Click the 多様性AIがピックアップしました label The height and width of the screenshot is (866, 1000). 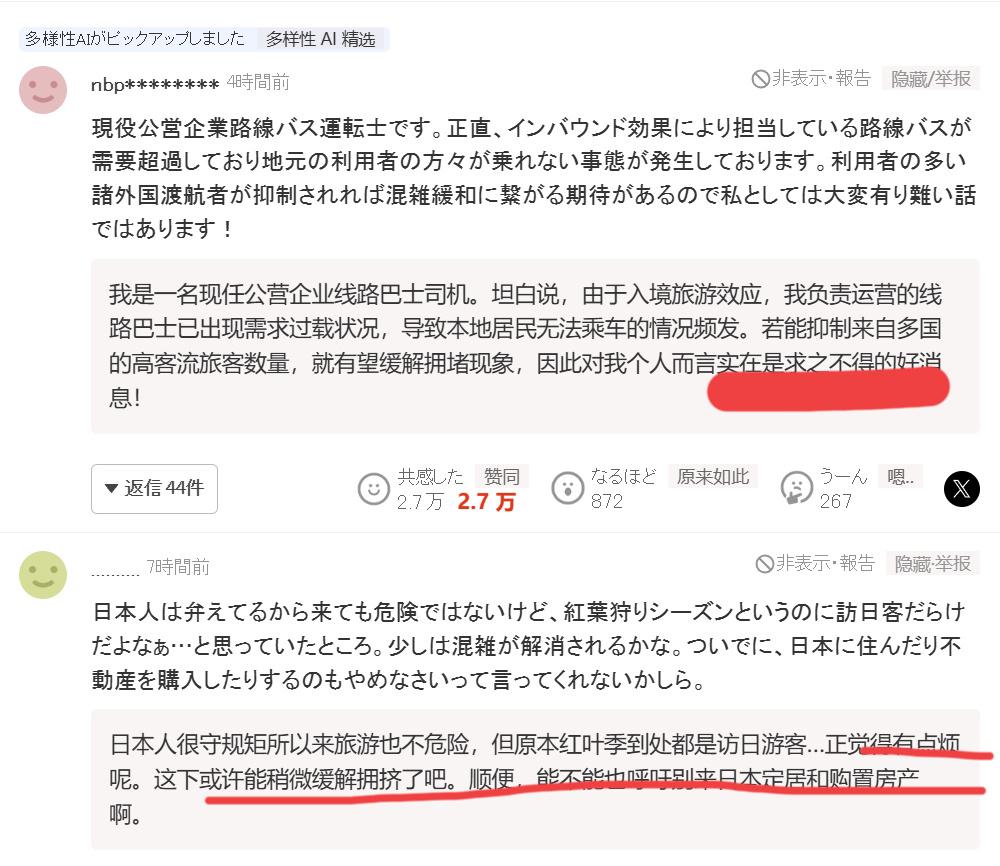[135, 39]
